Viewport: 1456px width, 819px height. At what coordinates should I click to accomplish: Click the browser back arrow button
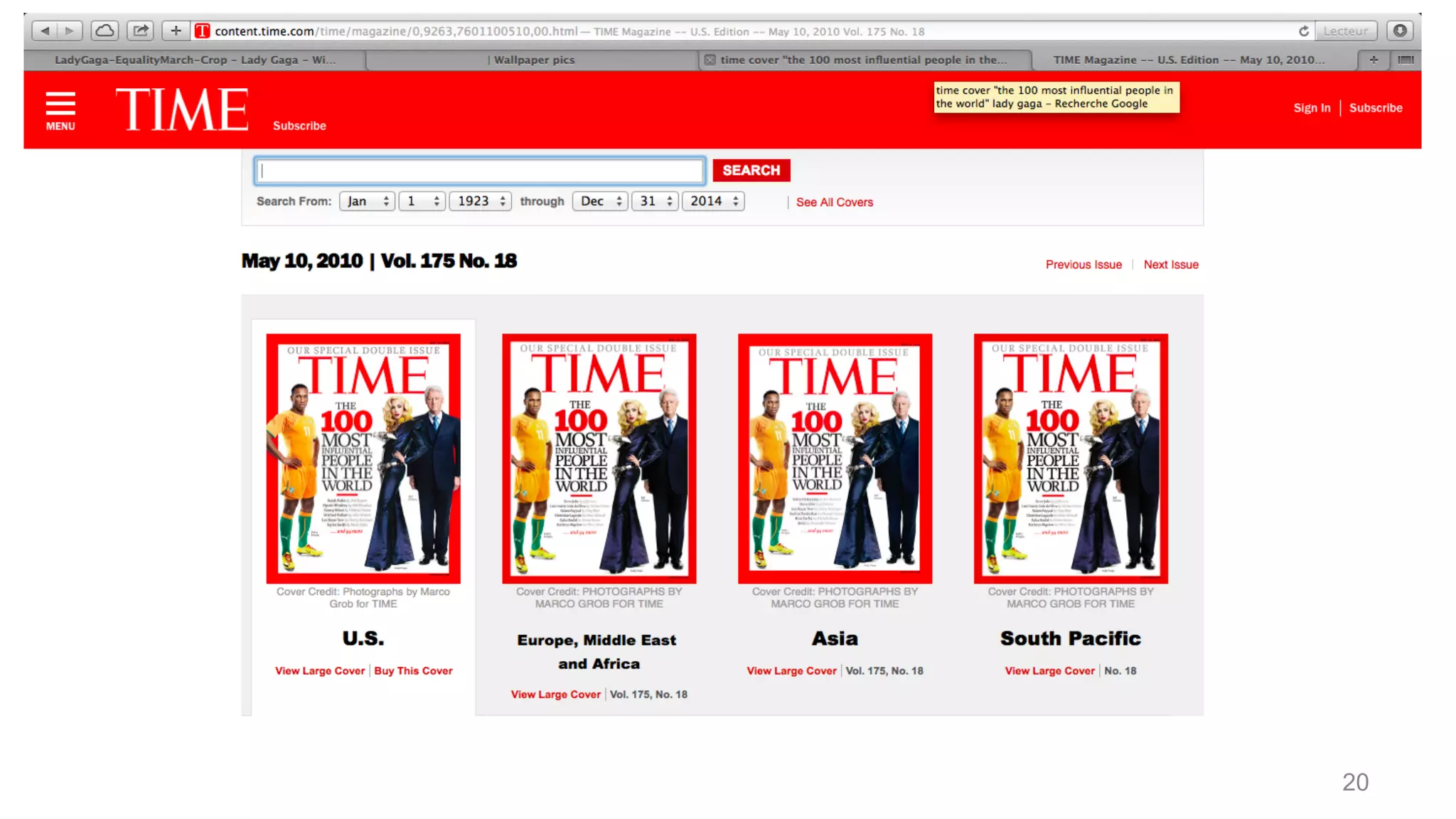(45, 31)
